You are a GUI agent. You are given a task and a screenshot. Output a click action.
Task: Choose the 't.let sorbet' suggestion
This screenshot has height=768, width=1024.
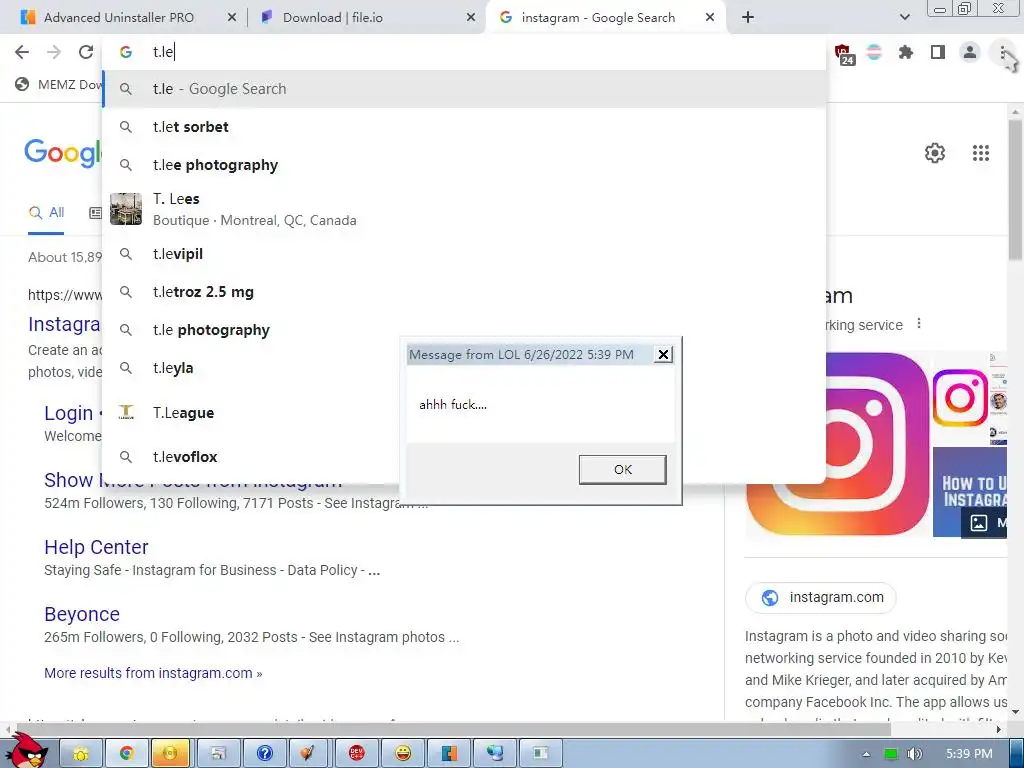click(x=464, y=127)
